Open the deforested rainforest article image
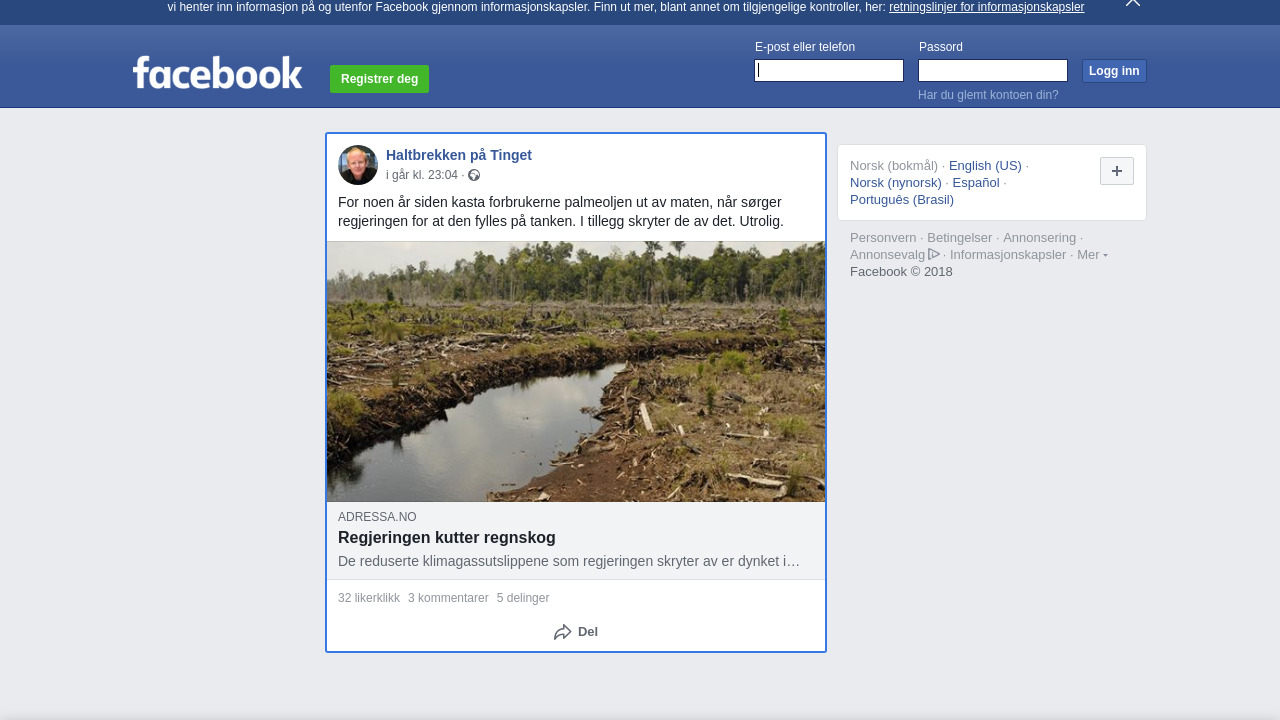 [x=576, y=371]
